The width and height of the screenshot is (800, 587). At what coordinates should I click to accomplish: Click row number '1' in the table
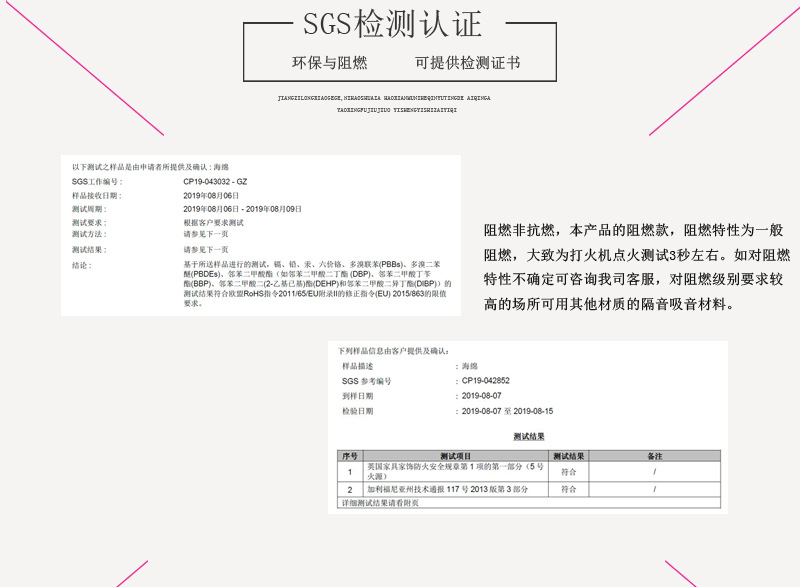click(x=350, y=472)
